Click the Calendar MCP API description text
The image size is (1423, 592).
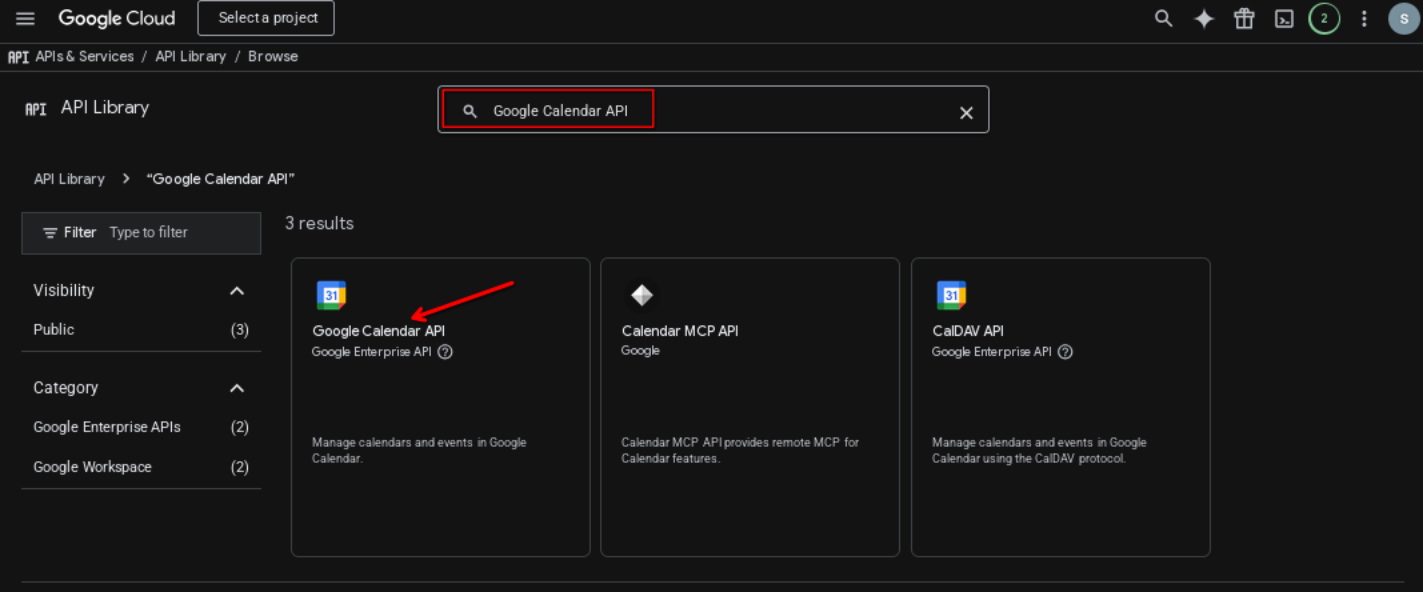coord(740,450)
